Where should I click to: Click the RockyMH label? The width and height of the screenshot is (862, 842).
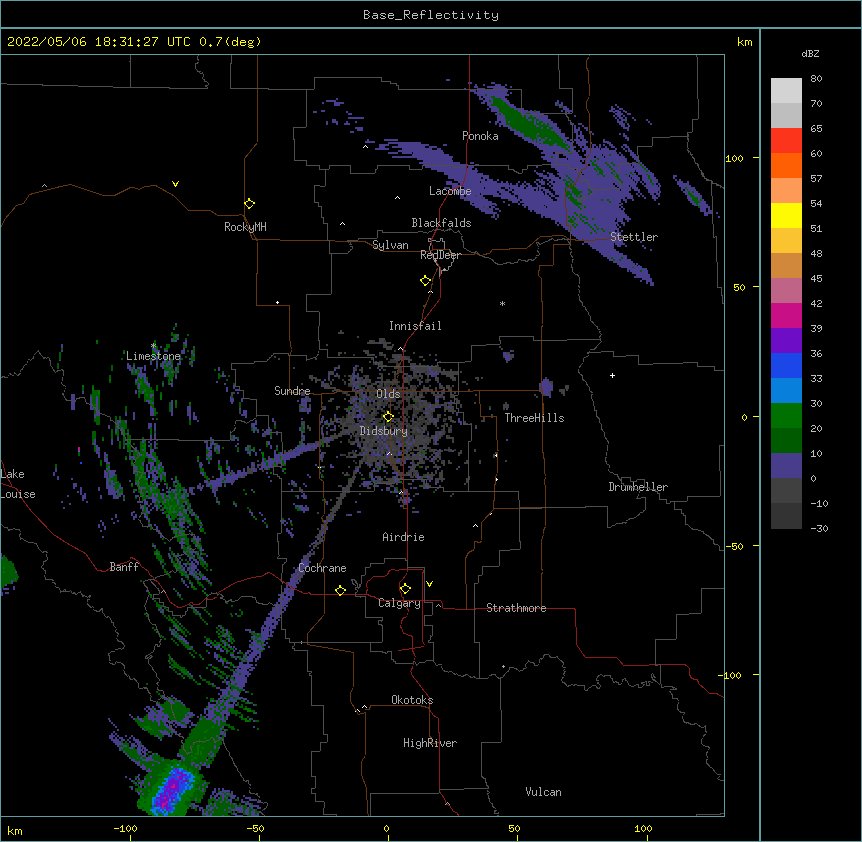click(245, 227)
